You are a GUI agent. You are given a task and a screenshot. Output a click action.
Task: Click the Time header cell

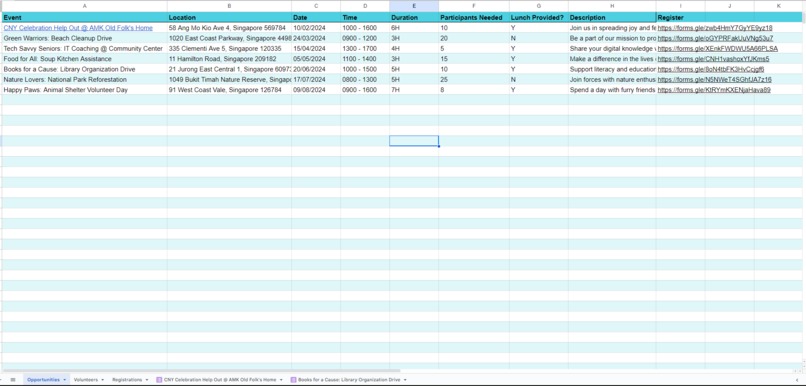pyautogui.click(x=365, y=17)
